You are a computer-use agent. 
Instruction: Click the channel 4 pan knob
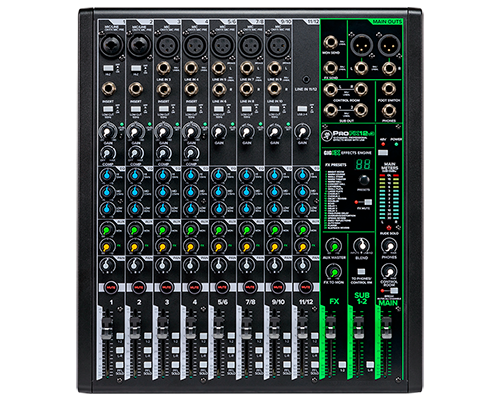click(191, 265)
